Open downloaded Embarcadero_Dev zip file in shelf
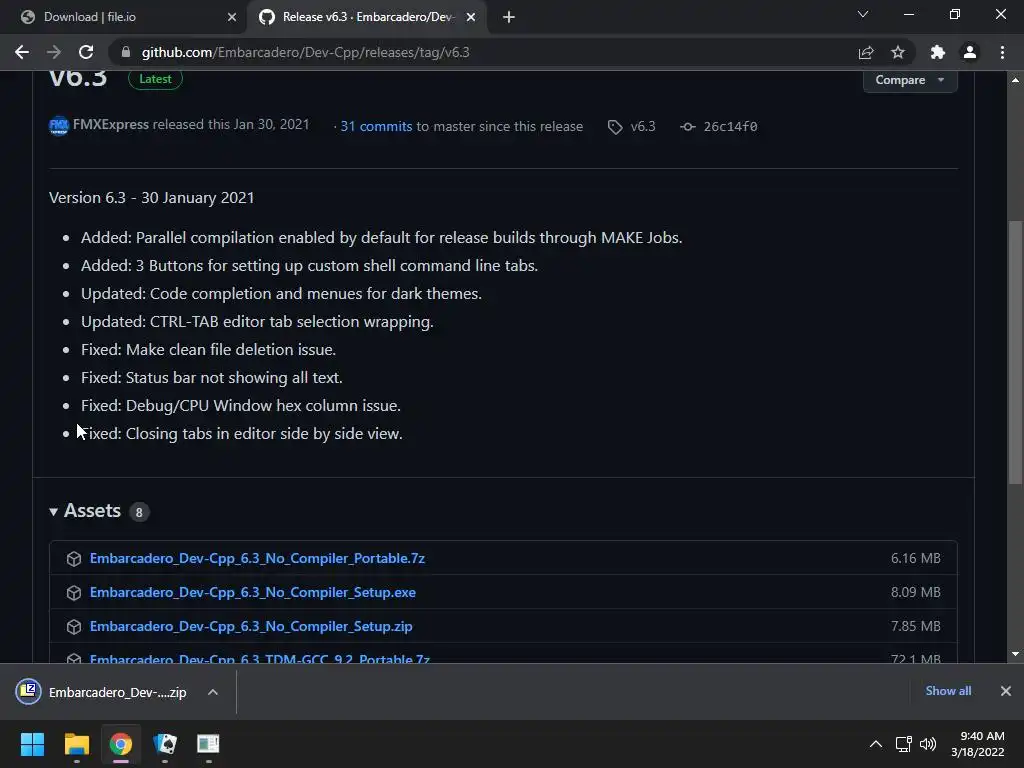Image resolution: width=1024 pixels, height=768 pixels. pos(106,692)
